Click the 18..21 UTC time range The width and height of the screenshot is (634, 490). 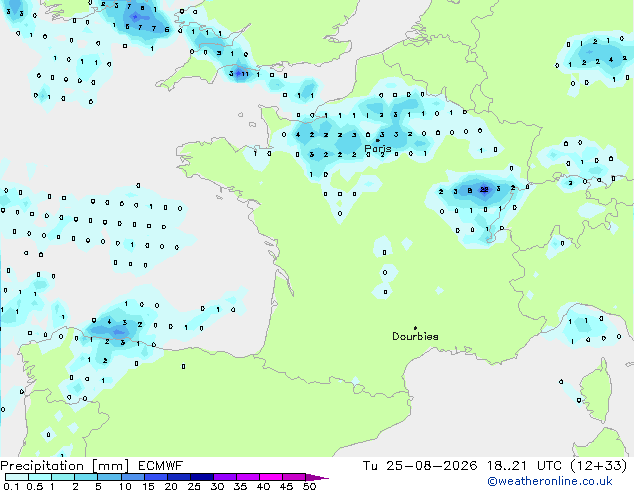[x=524, y=466]
